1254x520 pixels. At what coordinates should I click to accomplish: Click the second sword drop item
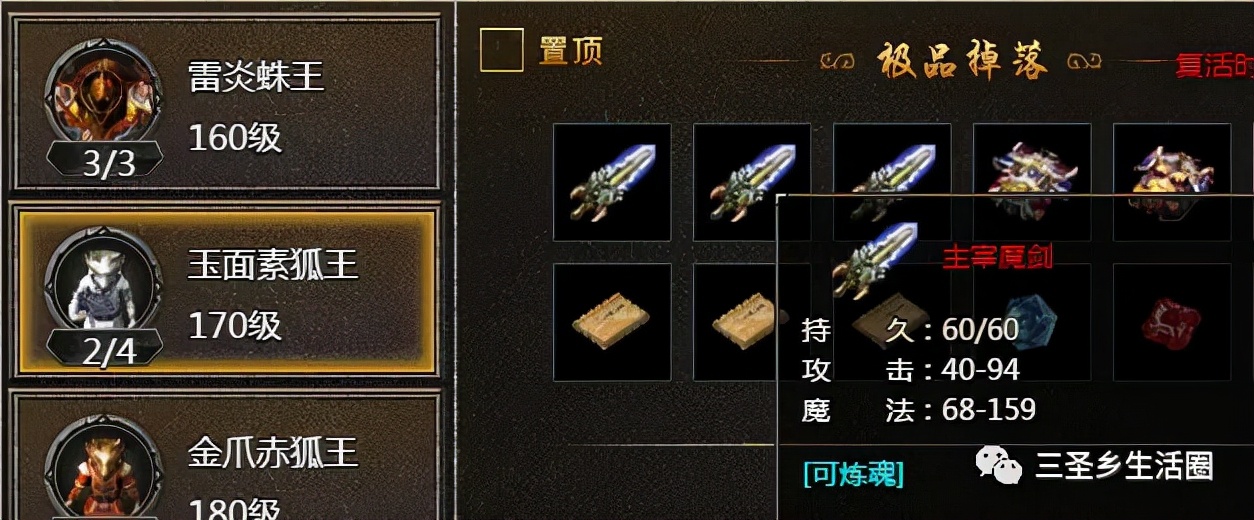(x=752, y=182)
